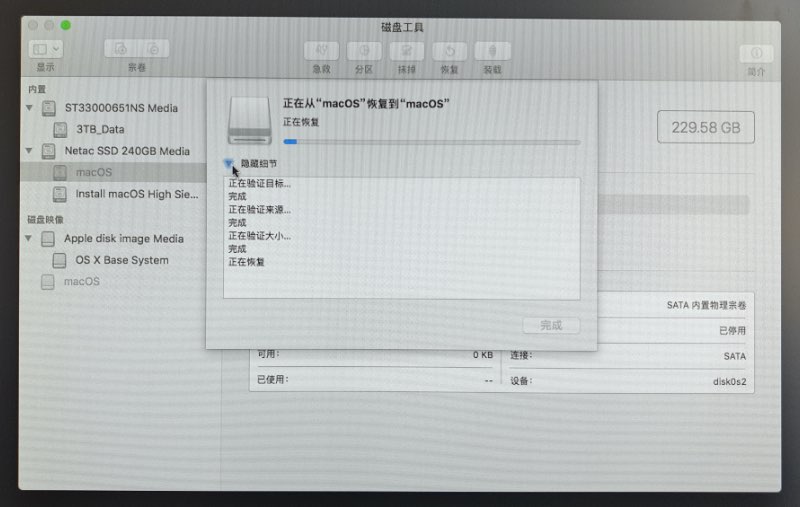Click the First Aid (急救) toolbar icon

(321, 51)
